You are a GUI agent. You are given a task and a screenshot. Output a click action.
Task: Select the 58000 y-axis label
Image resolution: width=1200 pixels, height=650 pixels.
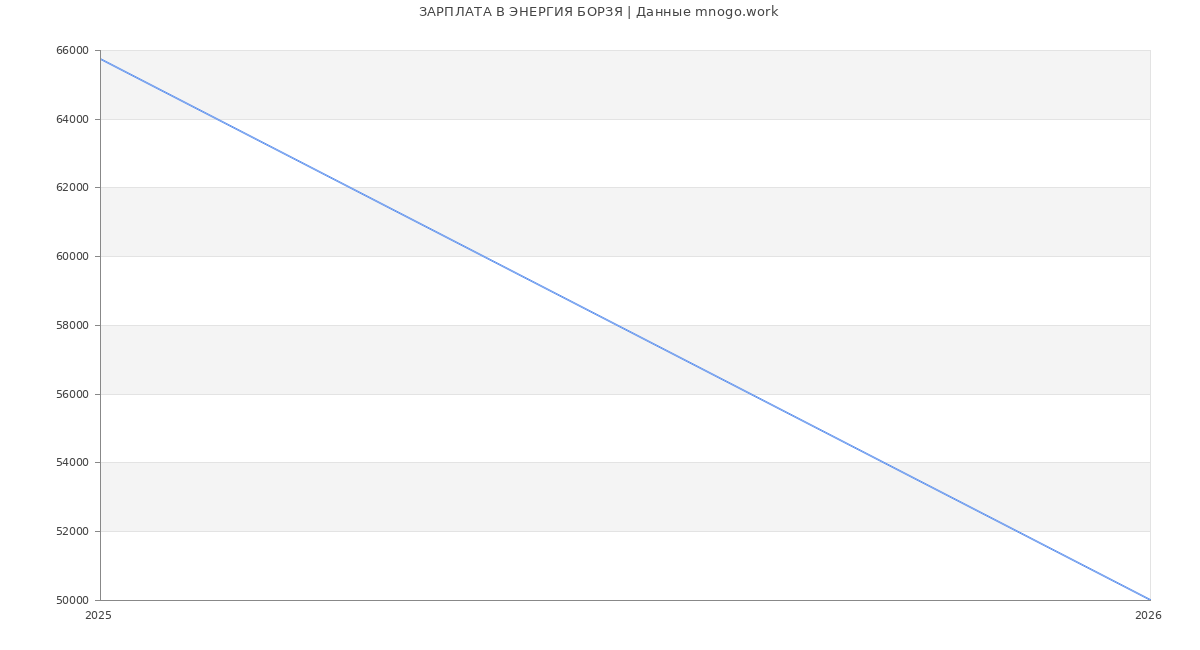[73, 326]
